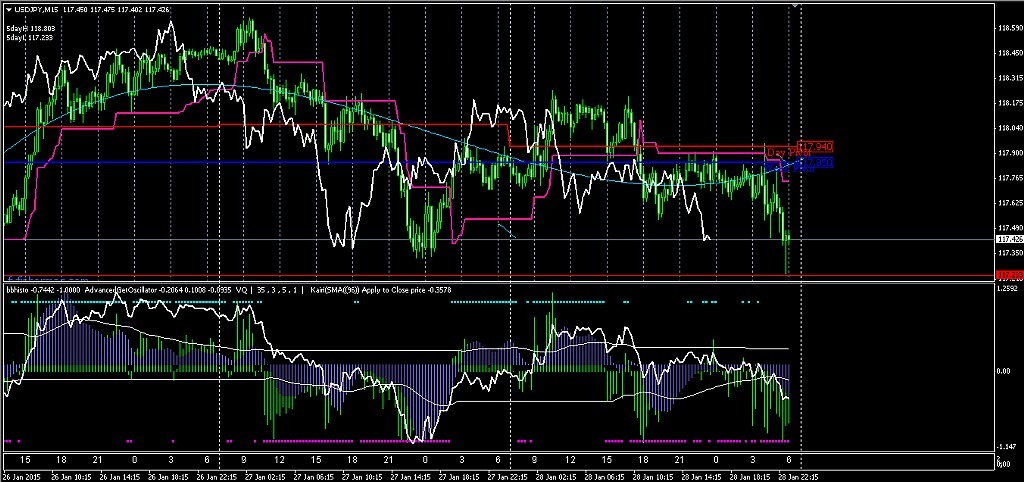Viewport: 1024px width, 482px height.
Task: Click the 0.00 level on indicator scale
Action: click(x=1007, y=371)
